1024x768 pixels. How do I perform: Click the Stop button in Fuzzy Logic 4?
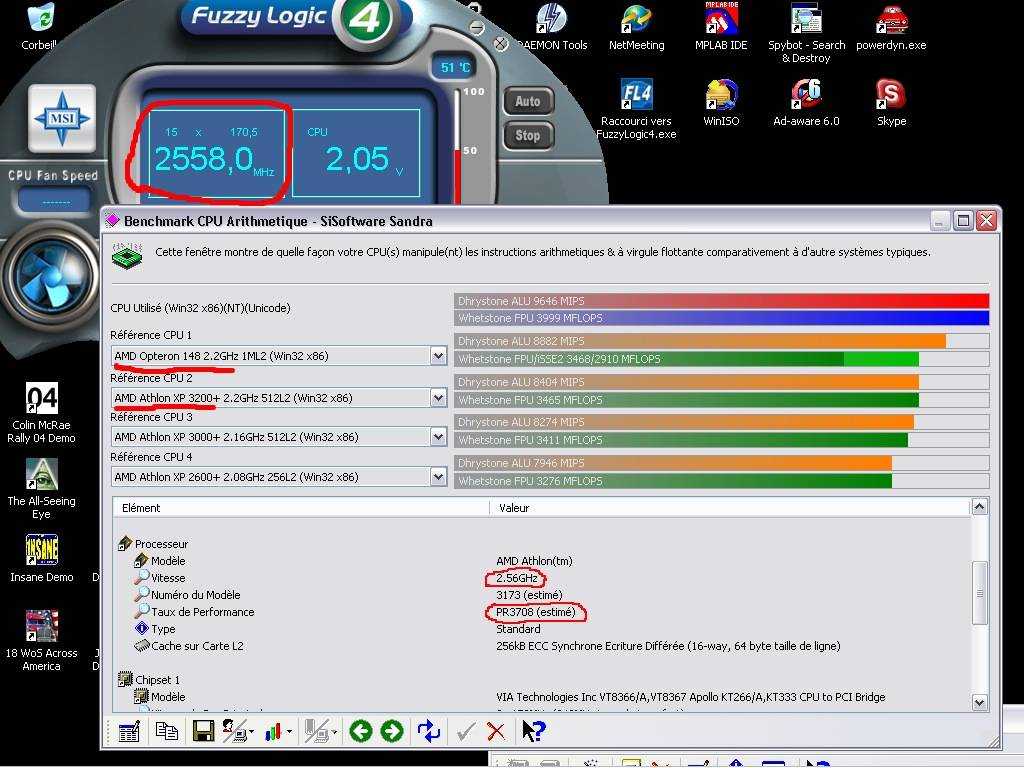tap(528, 135)
